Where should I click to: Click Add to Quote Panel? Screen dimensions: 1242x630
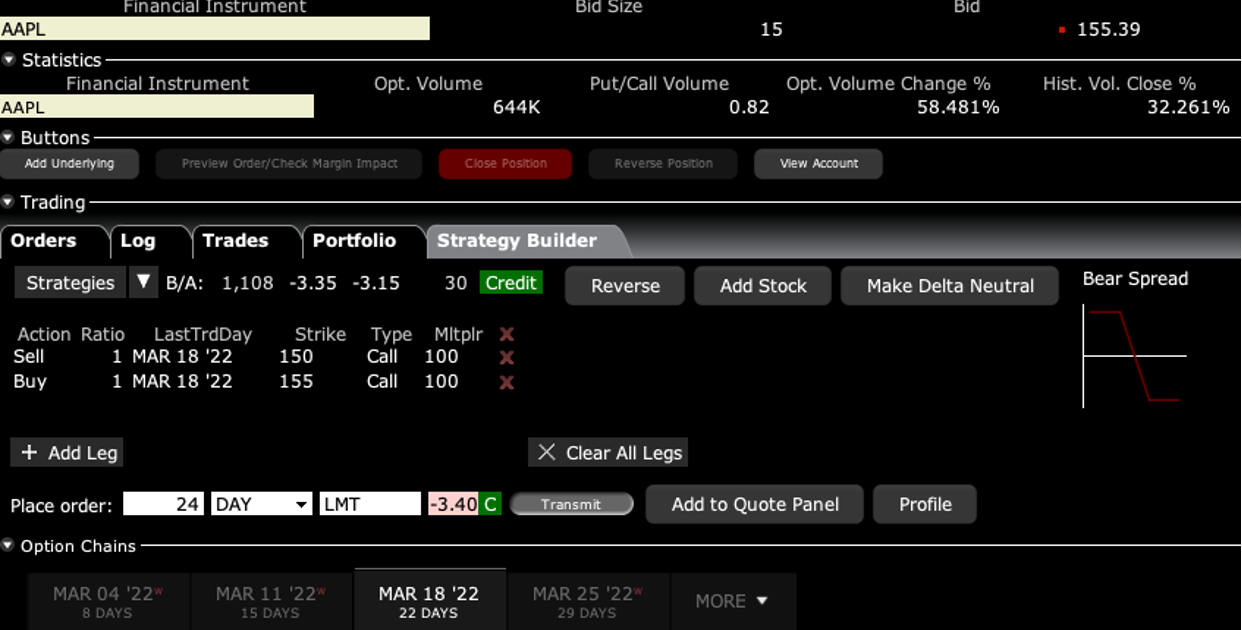[755, 505]
